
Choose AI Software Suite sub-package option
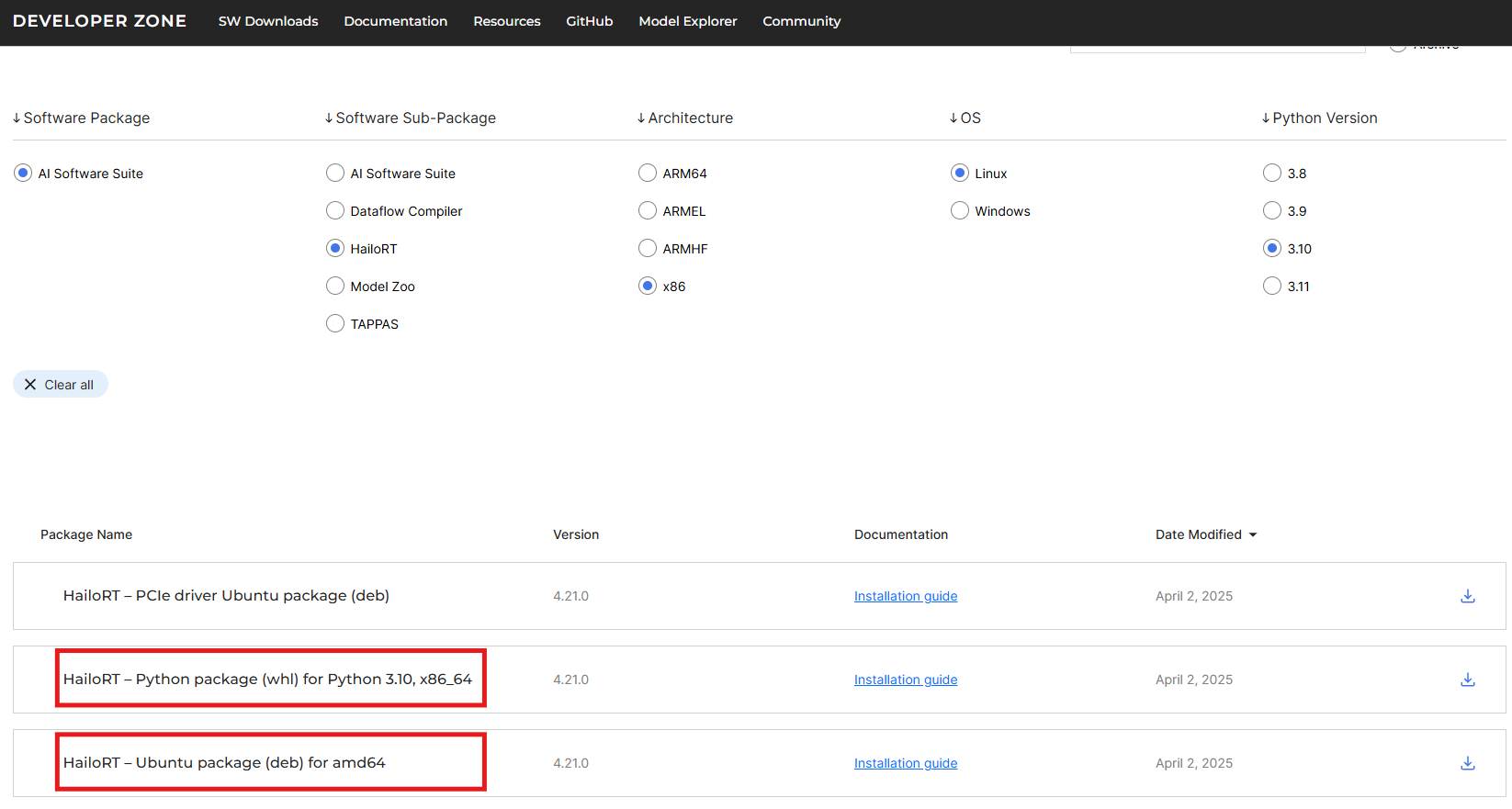(x=335, y=174)
